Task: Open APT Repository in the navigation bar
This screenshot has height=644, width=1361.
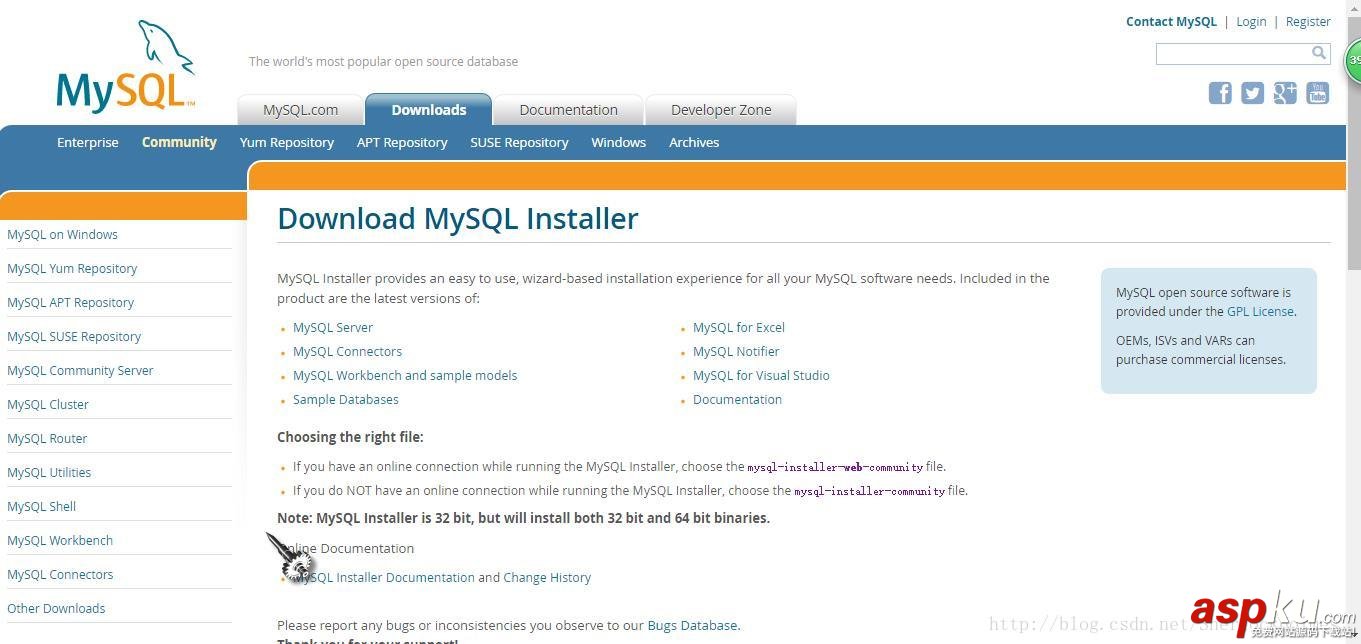Action: [x=402, y=142]
